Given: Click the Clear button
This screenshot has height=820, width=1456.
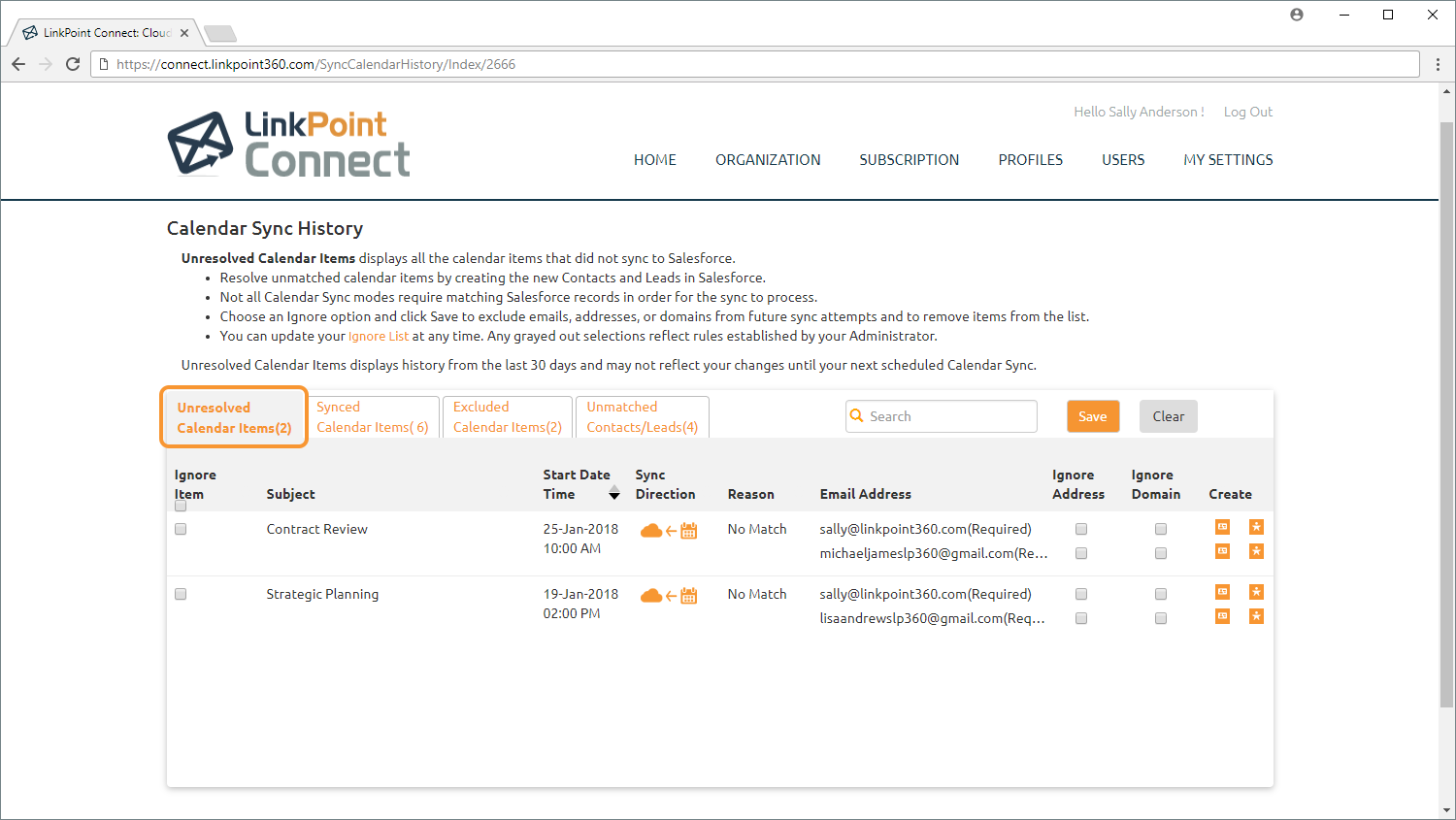Looking at the screenshot, I should [1169, 416].
